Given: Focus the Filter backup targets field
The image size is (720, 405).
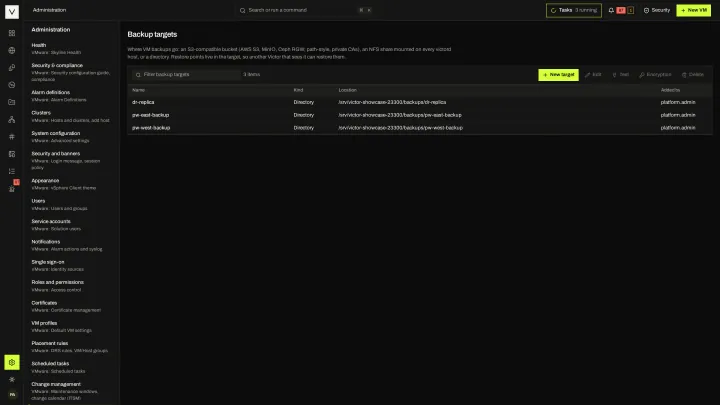Looking at the screenshot, I should click(x=186, y=74).
